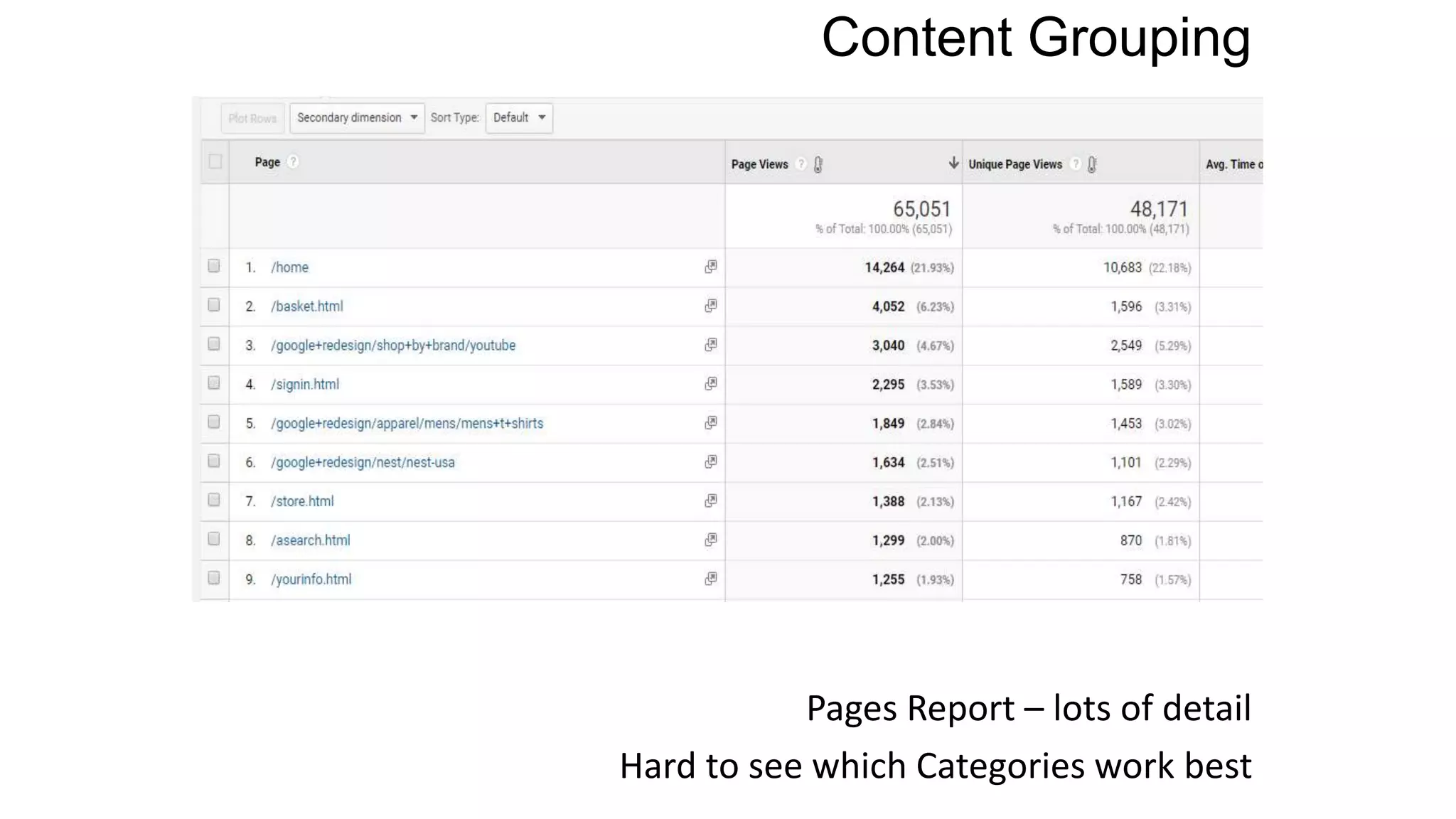Screen dimensions: 1456x819
Task: Open the apparel/mens/mens+t+shirts link
Action: (407, 424)
